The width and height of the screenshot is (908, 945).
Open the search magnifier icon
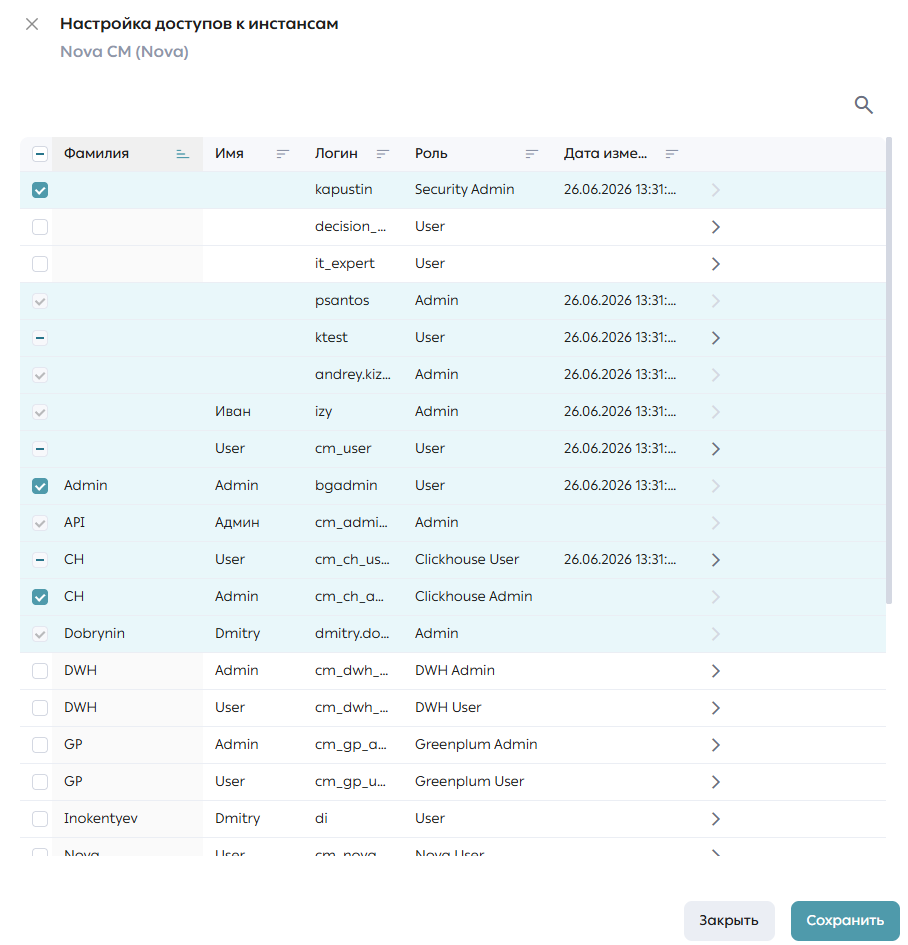(863, 105)
